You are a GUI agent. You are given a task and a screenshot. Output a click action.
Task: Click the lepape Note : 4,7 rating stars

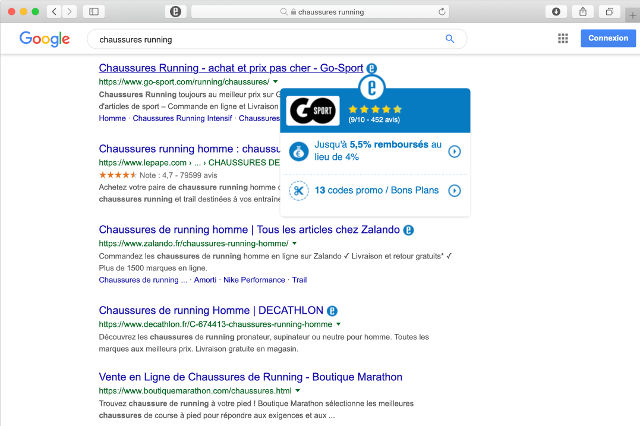coord(118,175)
